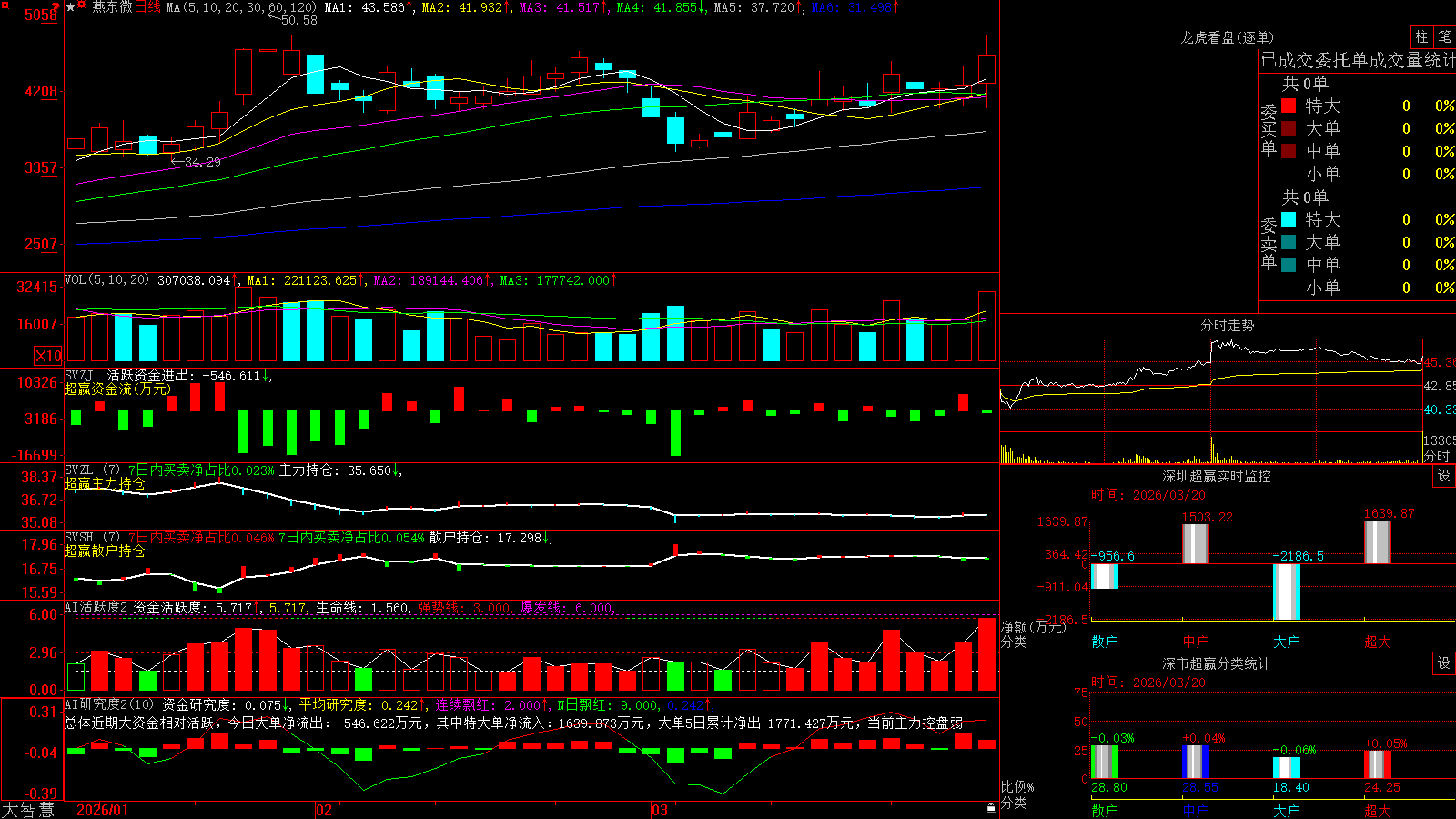Click dark red 大单 swatch under 委买单

click(1289, 128)
